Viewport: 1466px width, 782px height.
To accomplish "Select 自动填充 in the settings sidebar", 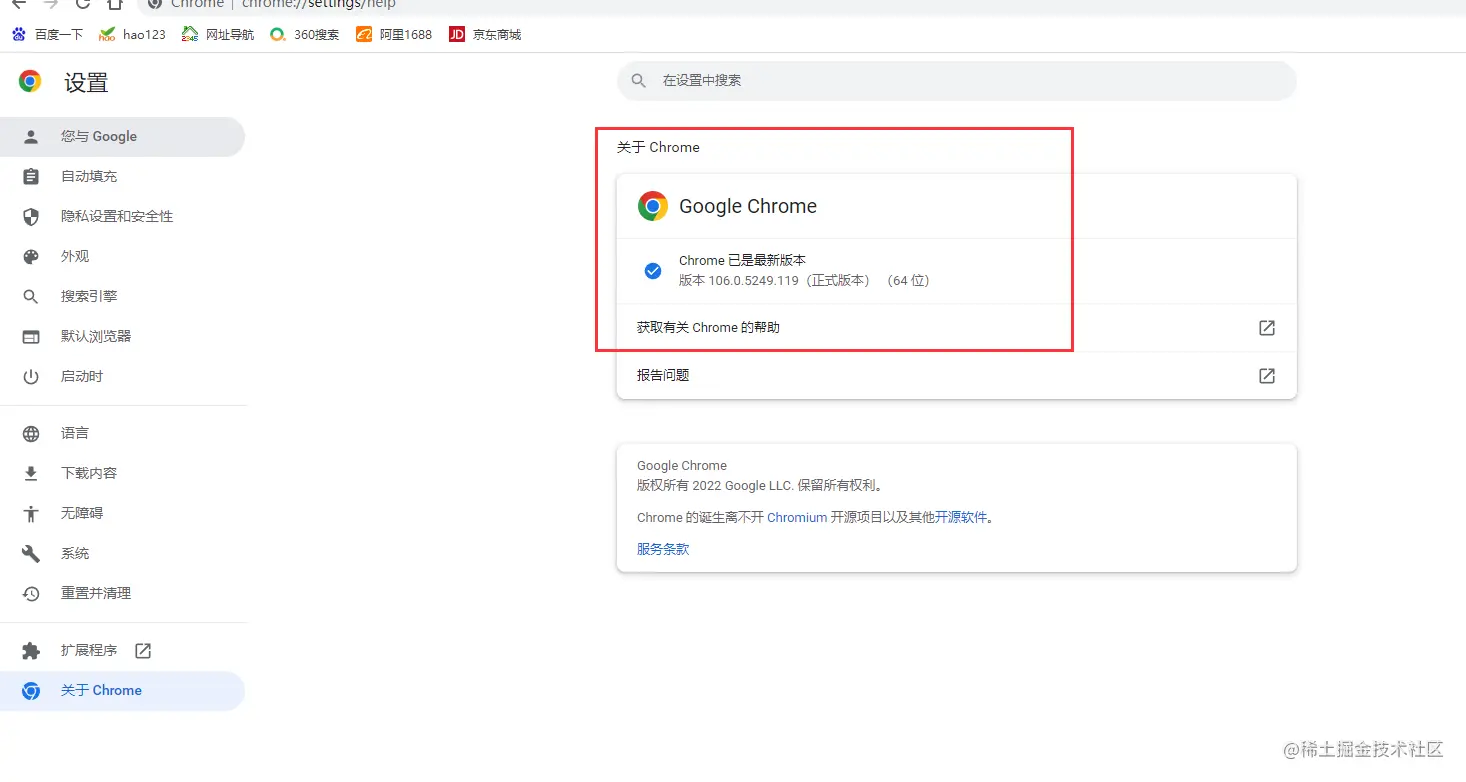I will [88, 176].
